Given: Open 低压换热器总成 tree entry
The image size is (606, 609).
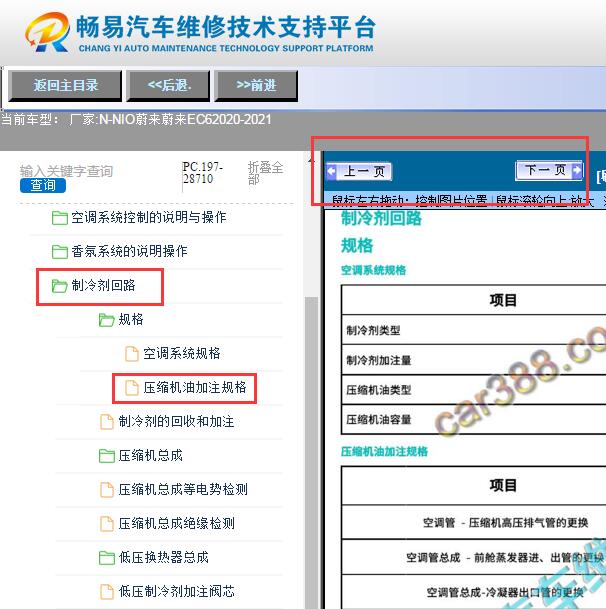Looking at the screenshot, I should coord(163,558).
